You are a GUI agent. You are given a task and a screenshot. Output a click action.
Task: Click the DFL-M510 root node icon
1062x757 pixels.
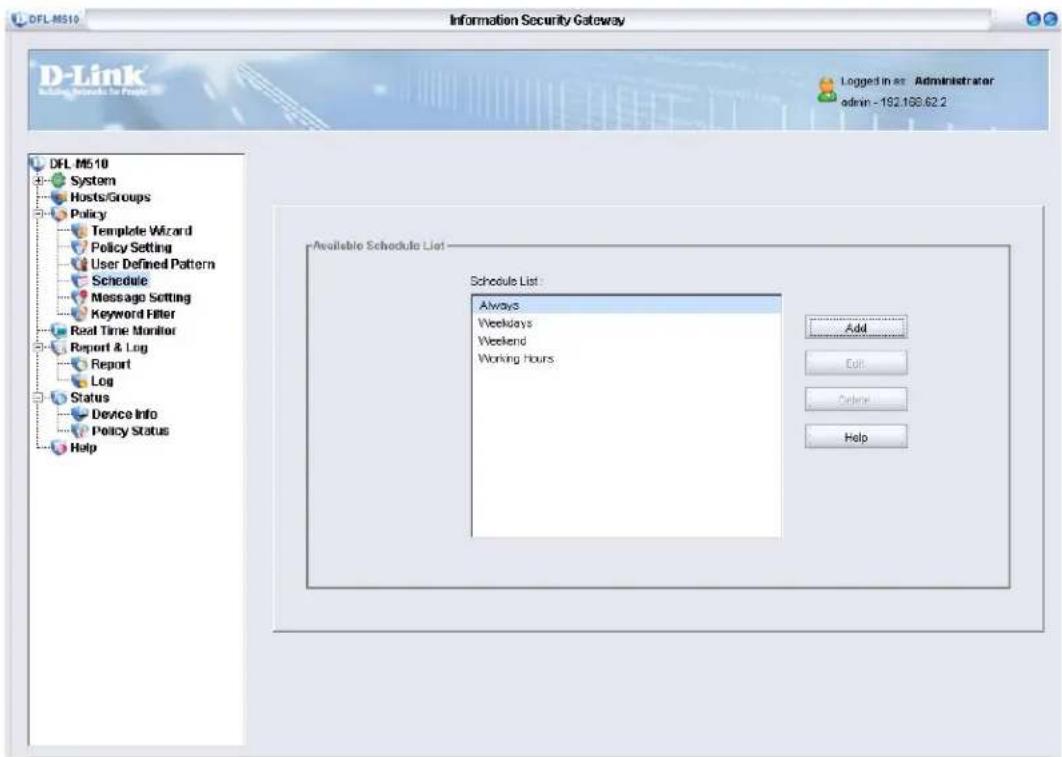tap(37, 163)
